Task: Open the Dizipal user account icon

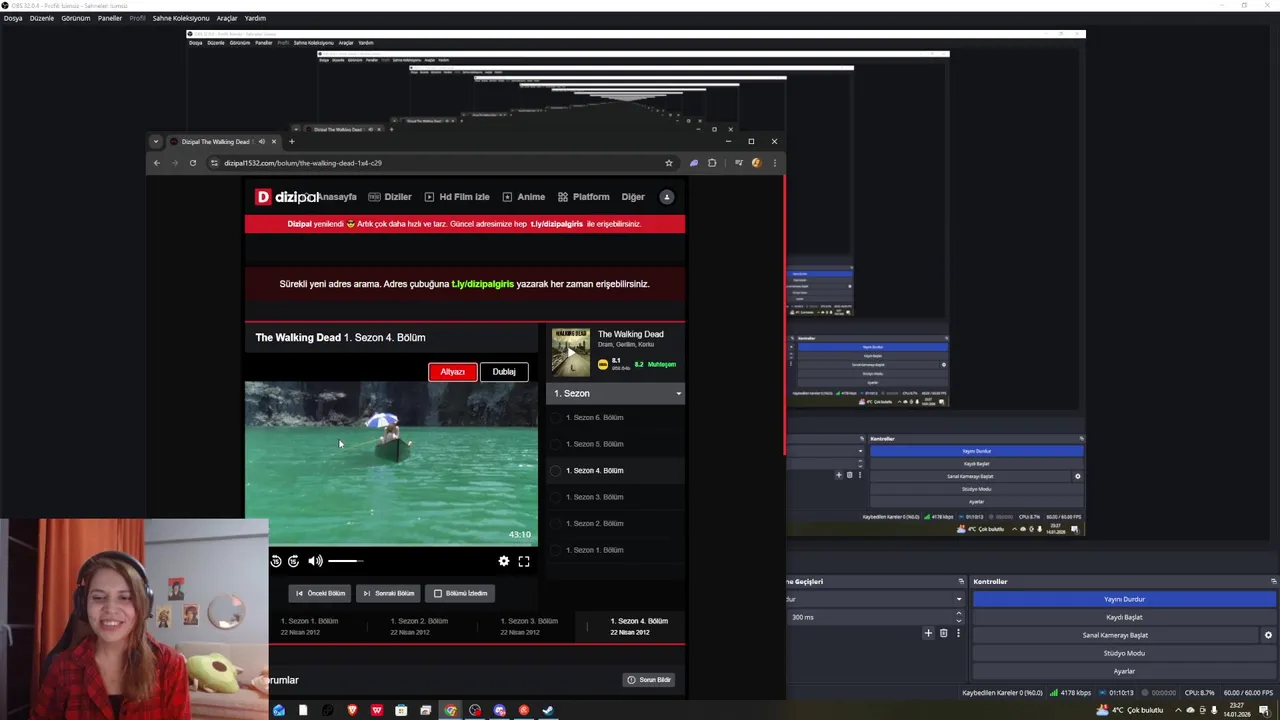Action: pyautogui.click(x=667, y=197)
